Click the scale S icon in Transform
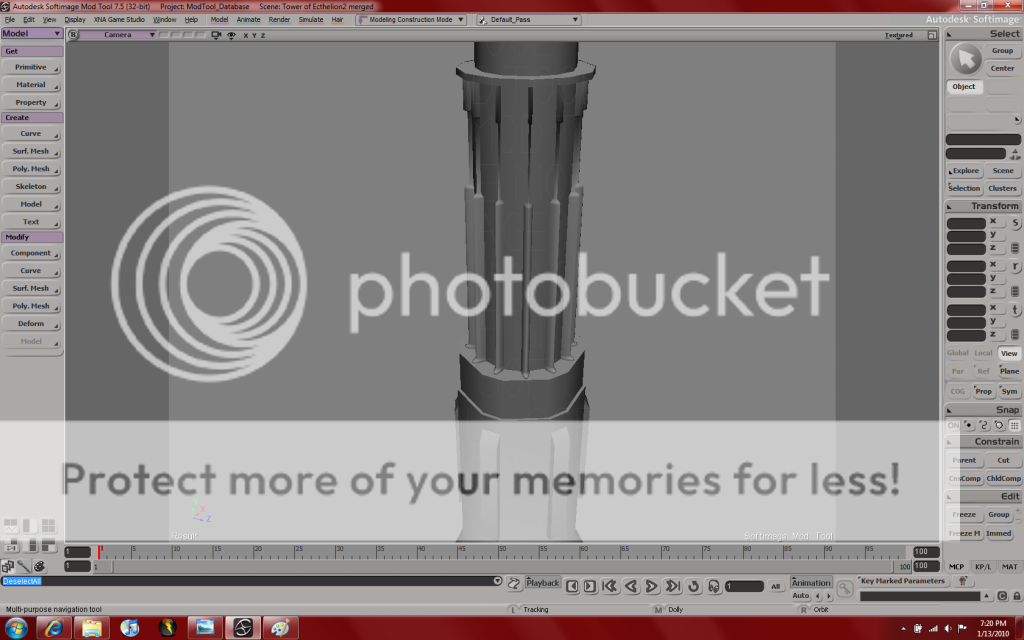 [x=1015, y=223]
